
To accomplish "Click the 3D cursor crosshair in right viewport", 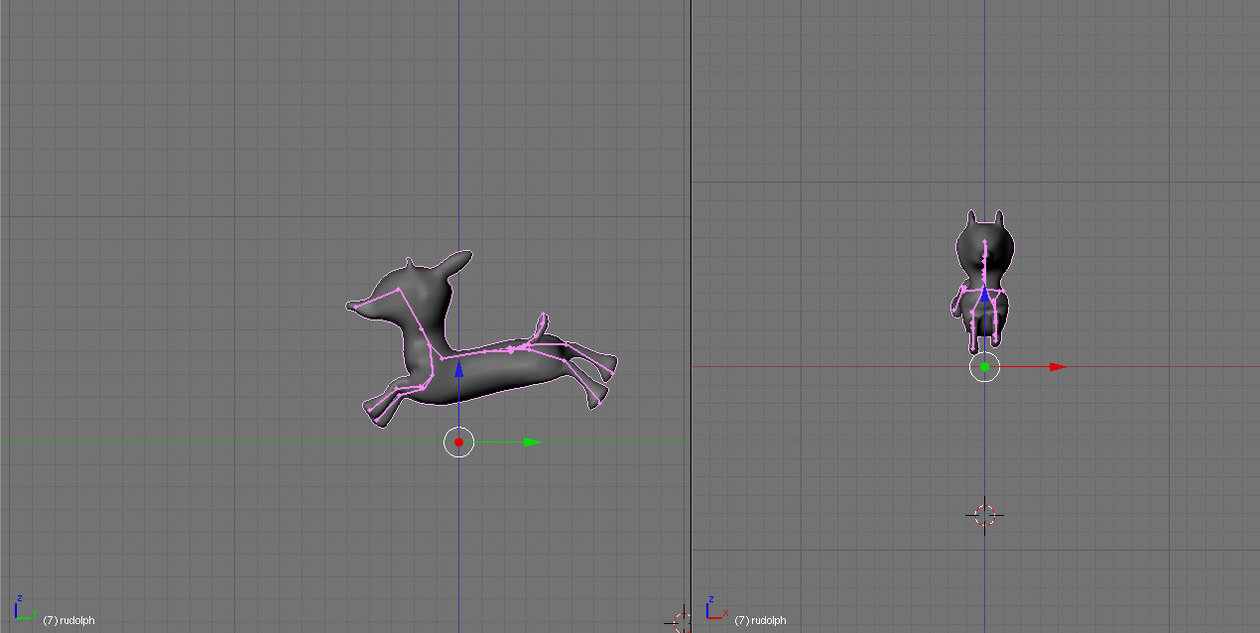I will tap(985, 515).
